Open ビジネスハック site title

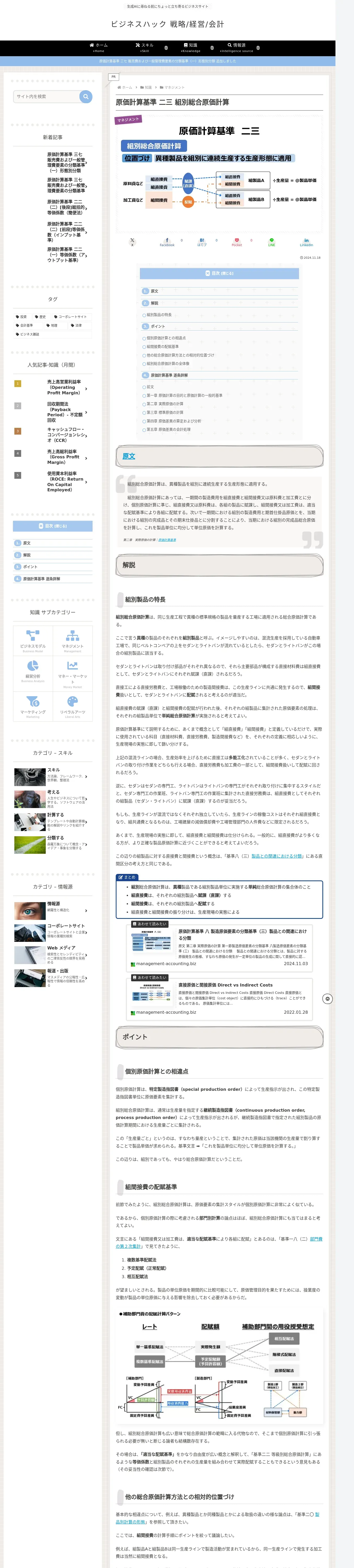[167, 24]
